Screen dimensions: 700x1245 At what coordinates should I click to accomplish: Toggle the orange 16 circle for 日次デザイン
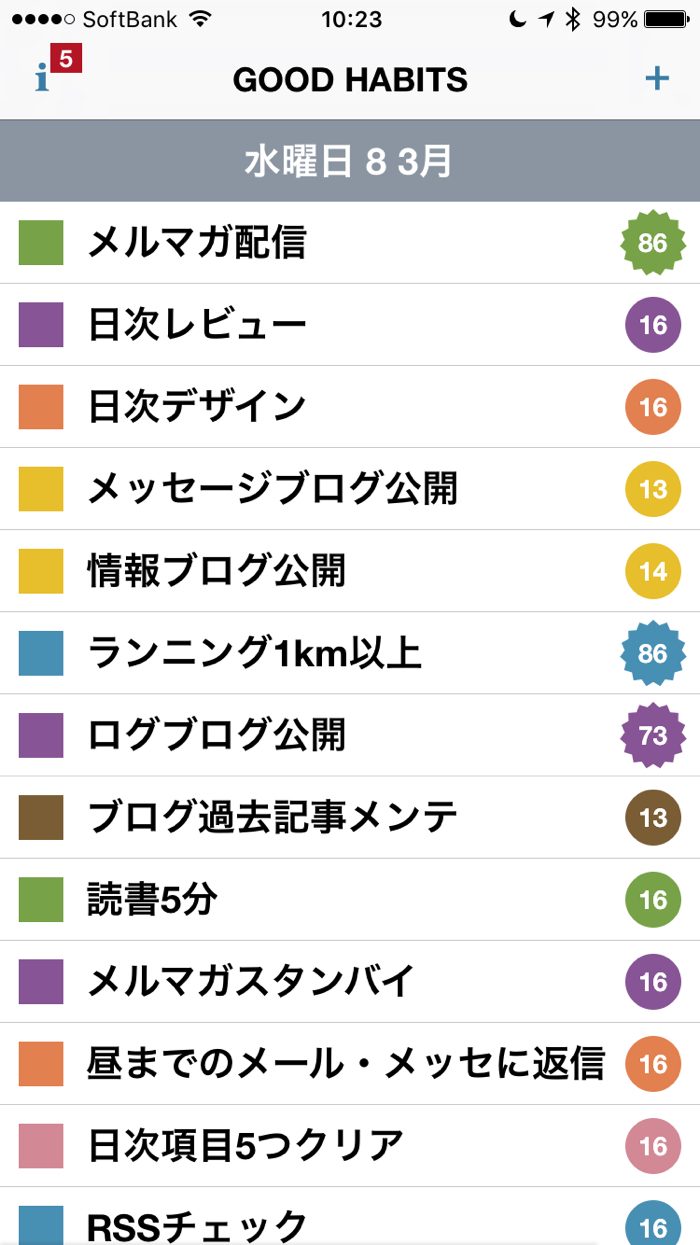[652, 407]
